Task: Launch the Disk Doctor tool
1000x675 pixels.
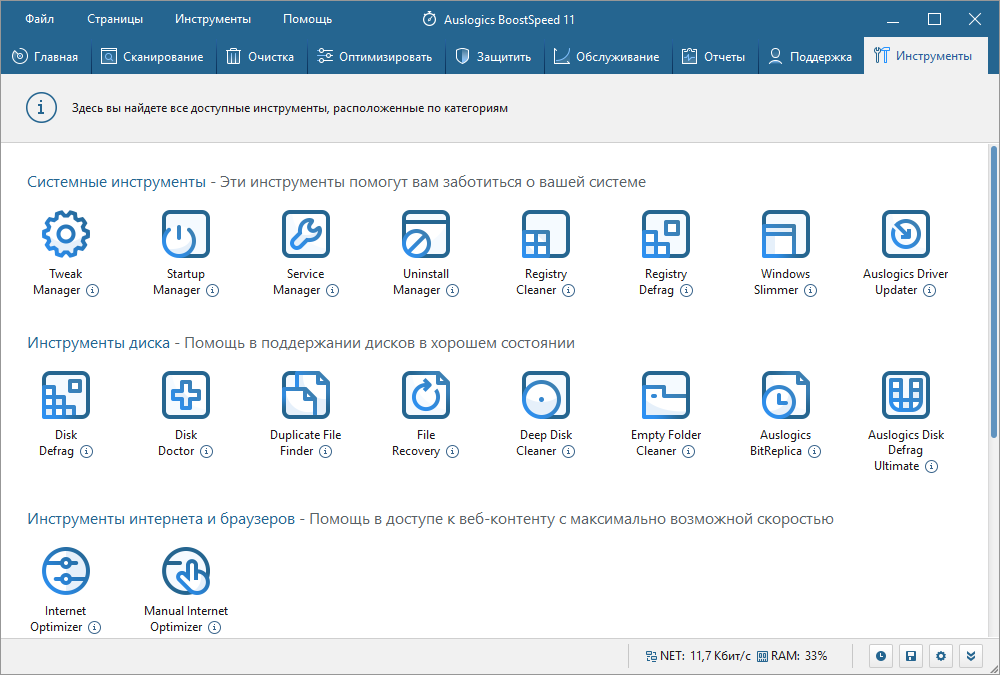Action: [x=186, y=396]
